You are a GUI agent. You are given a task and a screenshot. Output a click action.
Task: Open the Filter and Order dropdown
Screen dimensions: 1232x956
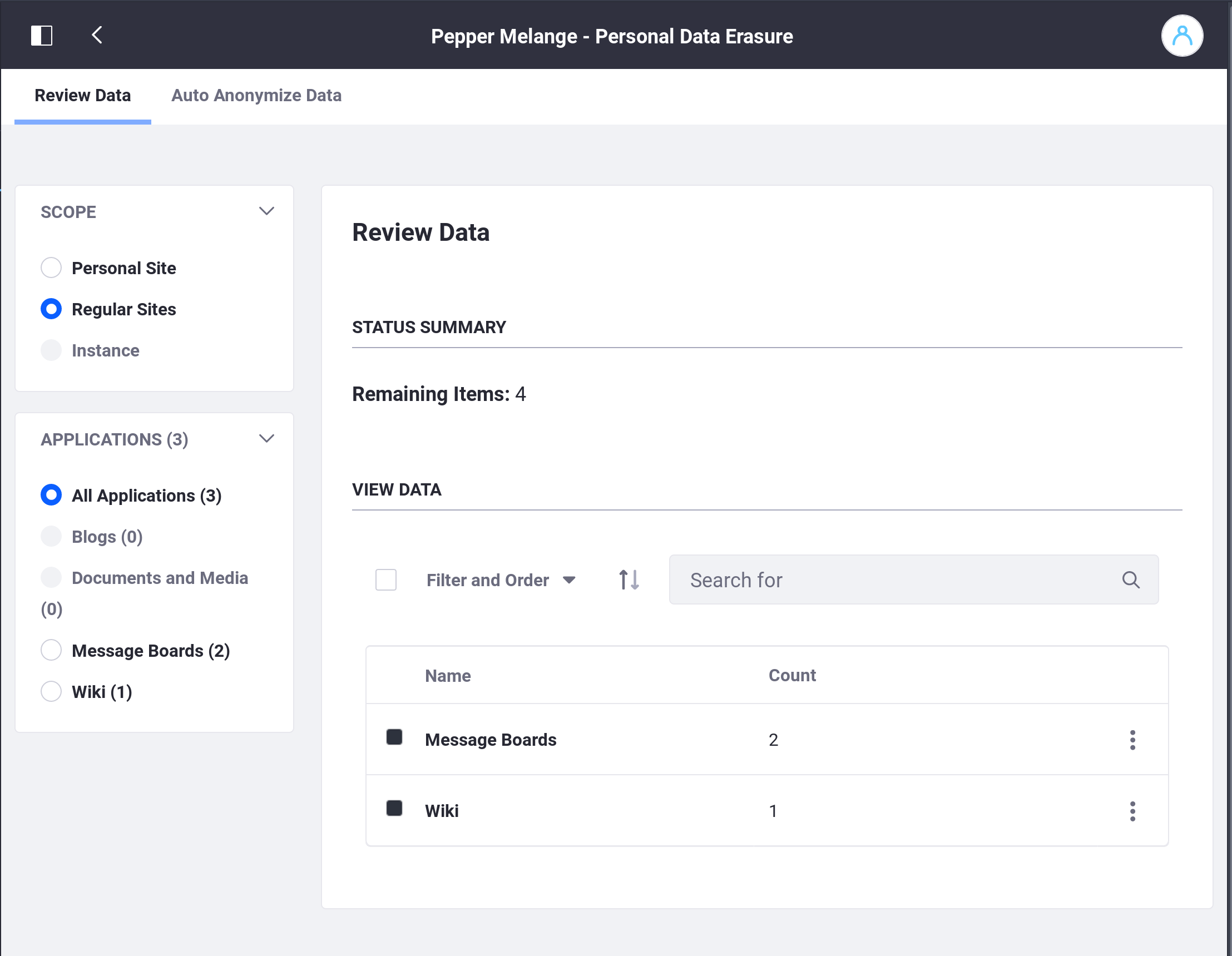(501, 580)
